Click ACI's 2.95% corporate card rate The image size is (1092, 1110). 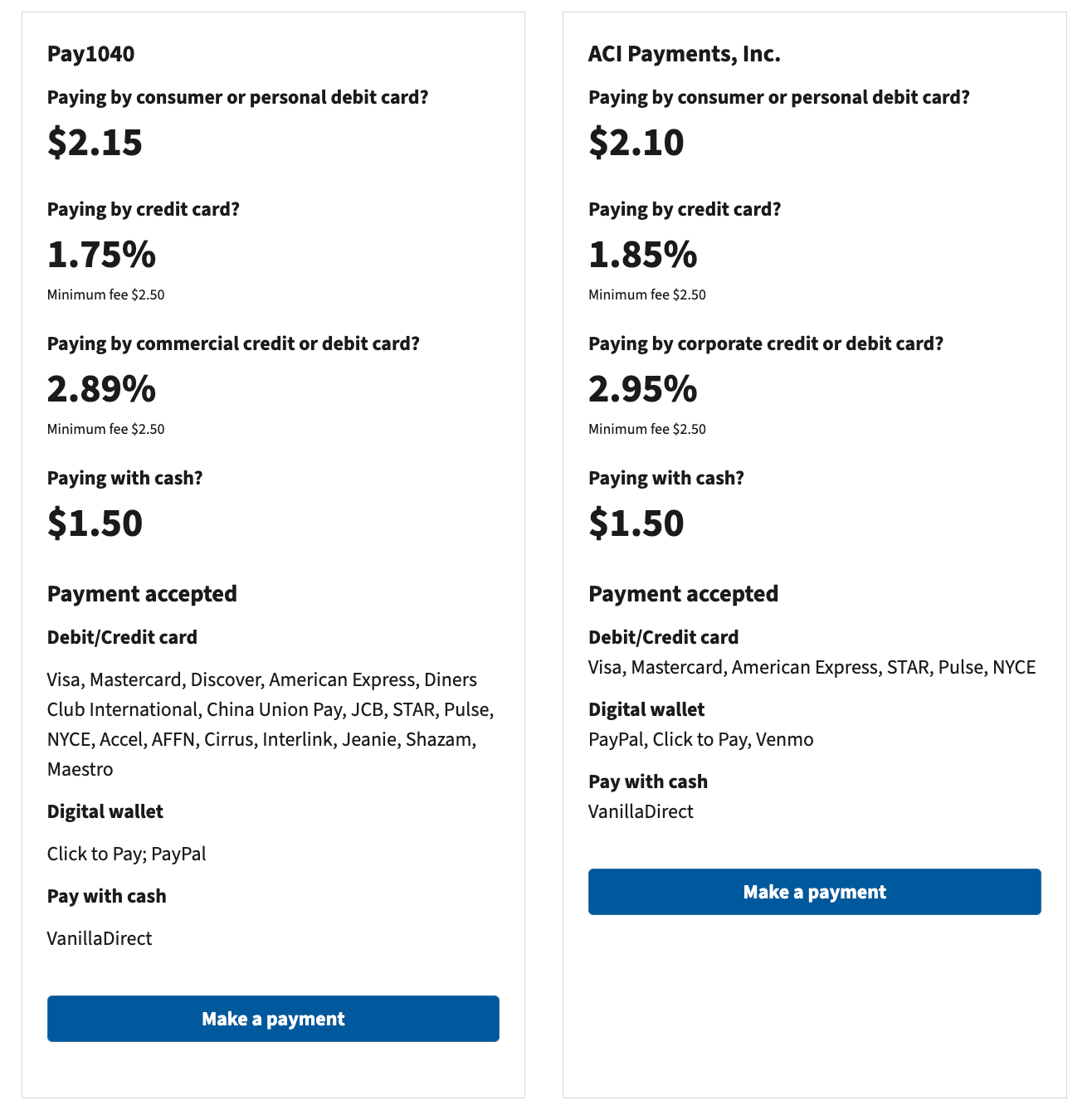[642, 389]
